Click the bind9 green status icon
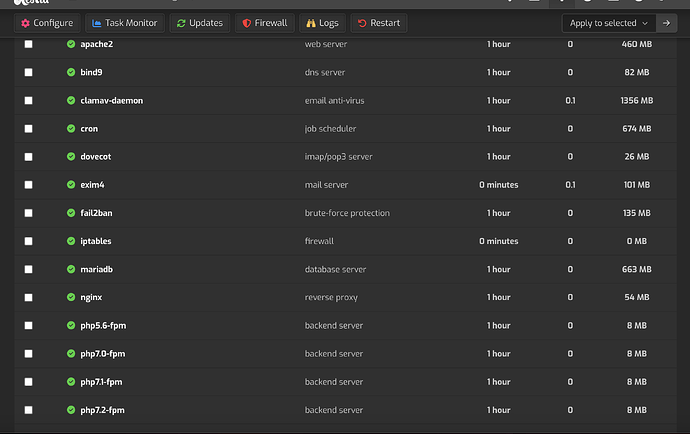 (71, 72)
